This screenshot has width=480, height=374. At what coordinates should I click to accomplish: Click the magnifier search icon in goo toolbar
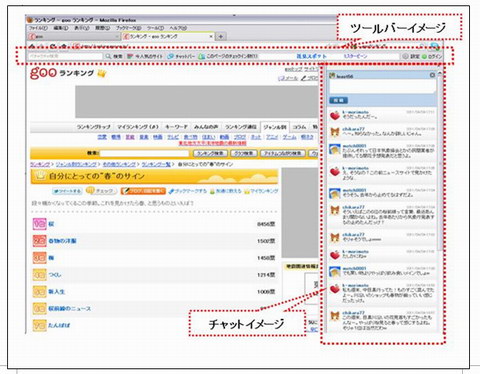[x=108, y=57]
